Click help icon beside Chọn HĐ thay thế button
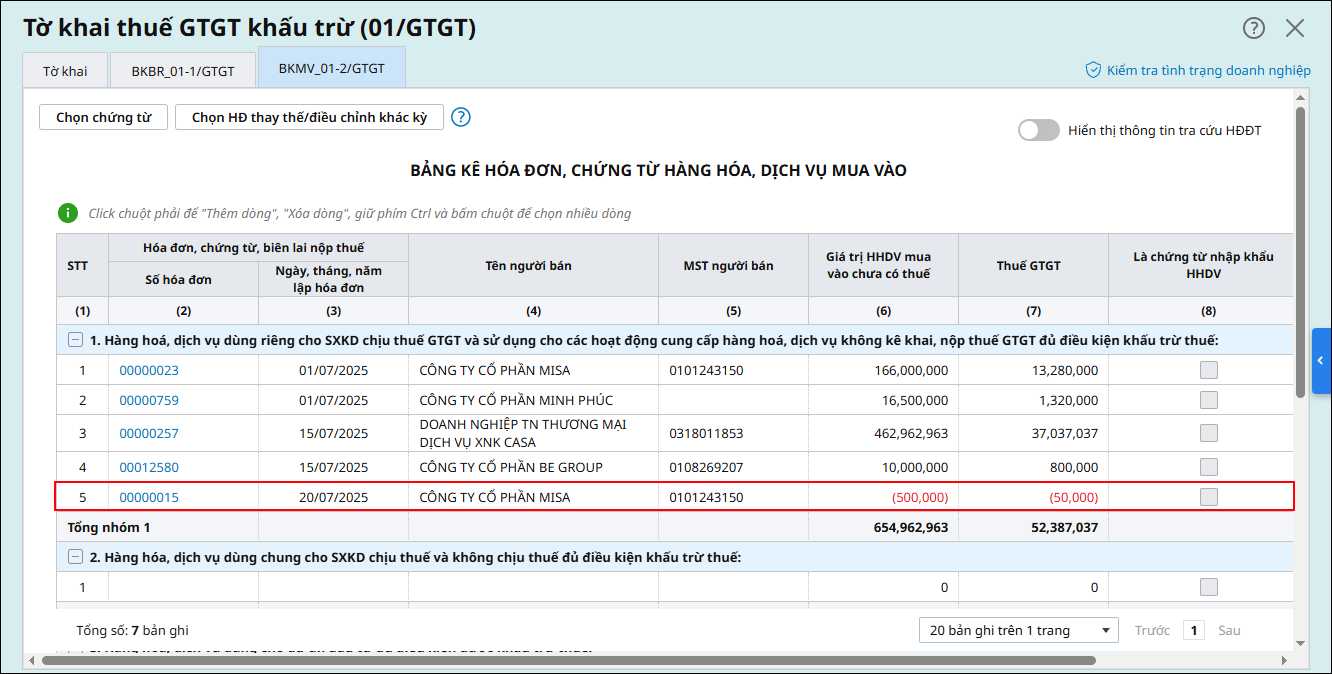The image size is (1332, 674). click(460, 117)
